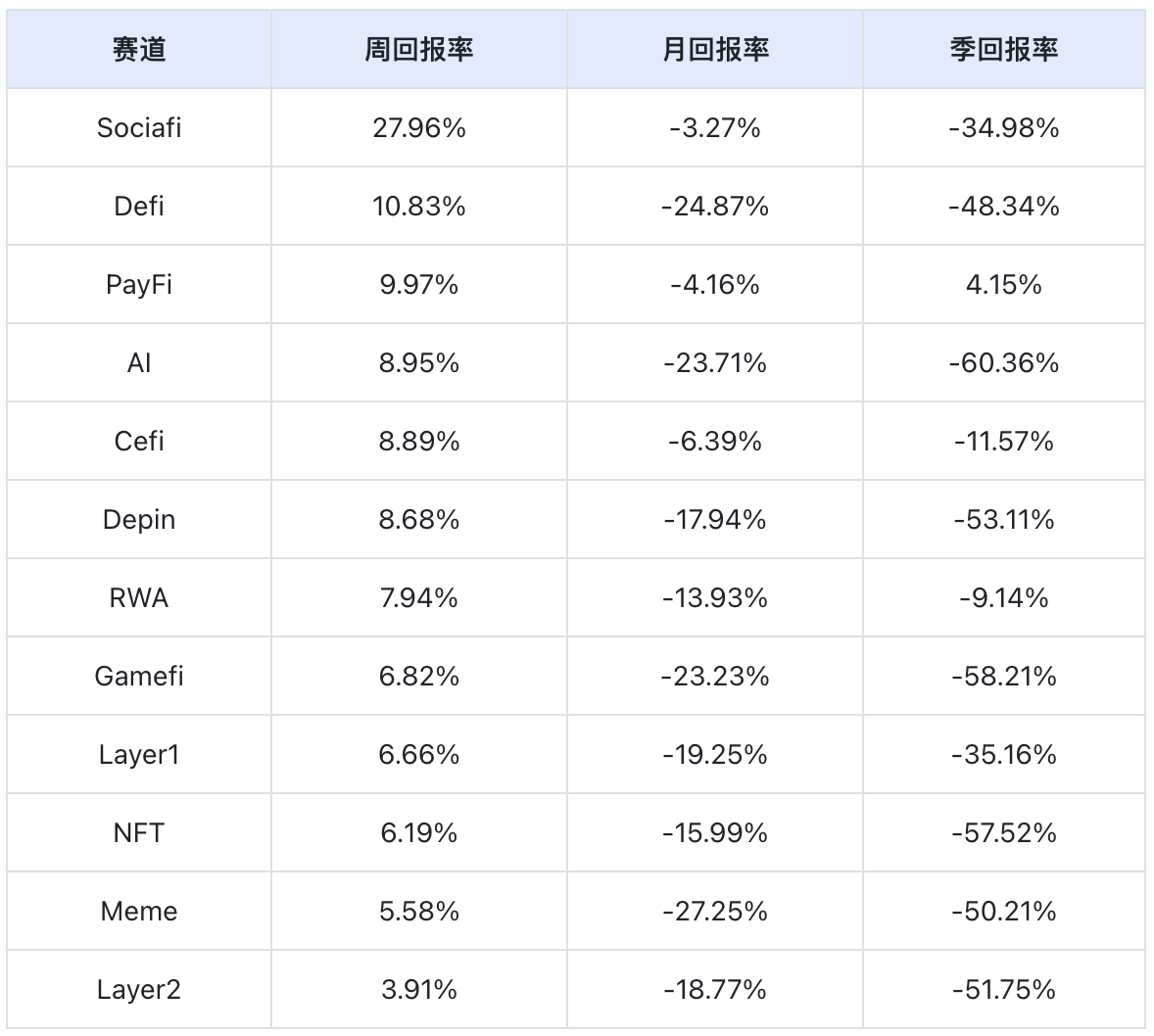Select the Depin row label
Viewport: 1154px width, 1036px height.
(139, 520)
